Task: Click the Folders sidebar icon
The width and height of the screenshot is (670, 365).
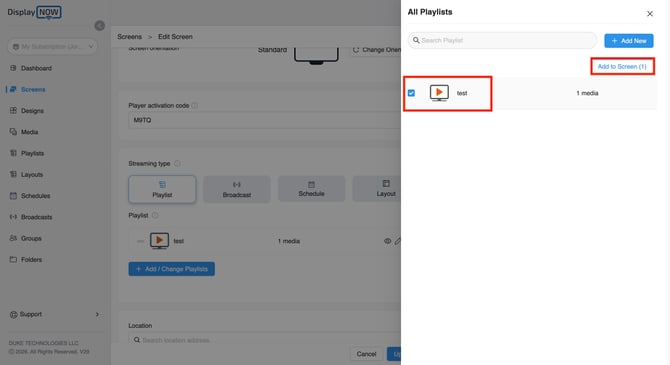Action: point(13,259)
